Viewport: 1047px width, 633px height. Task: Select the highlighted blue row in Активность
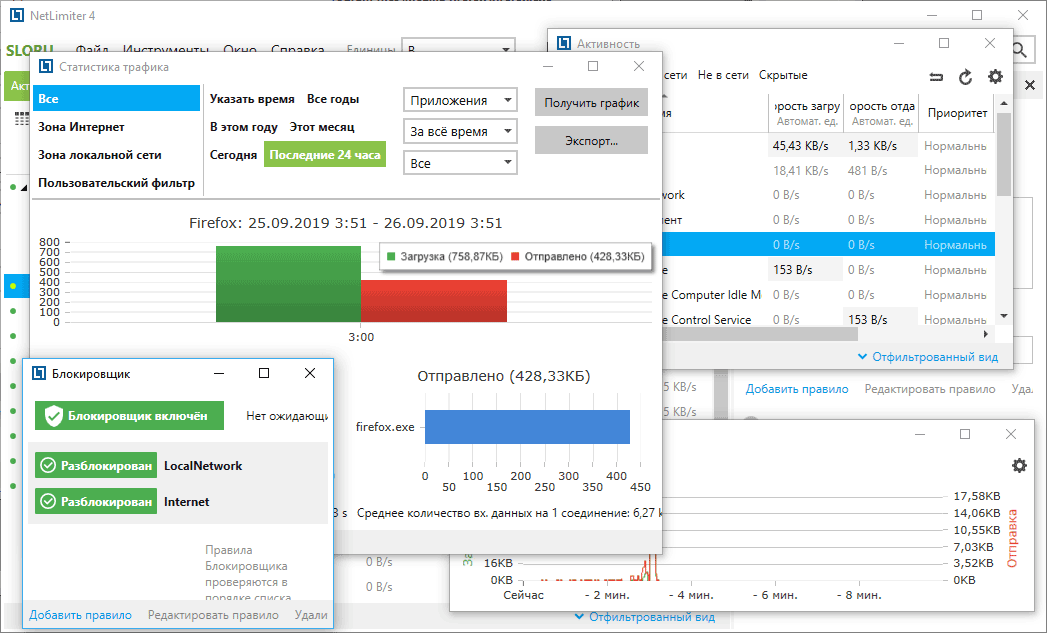[828, 244]
